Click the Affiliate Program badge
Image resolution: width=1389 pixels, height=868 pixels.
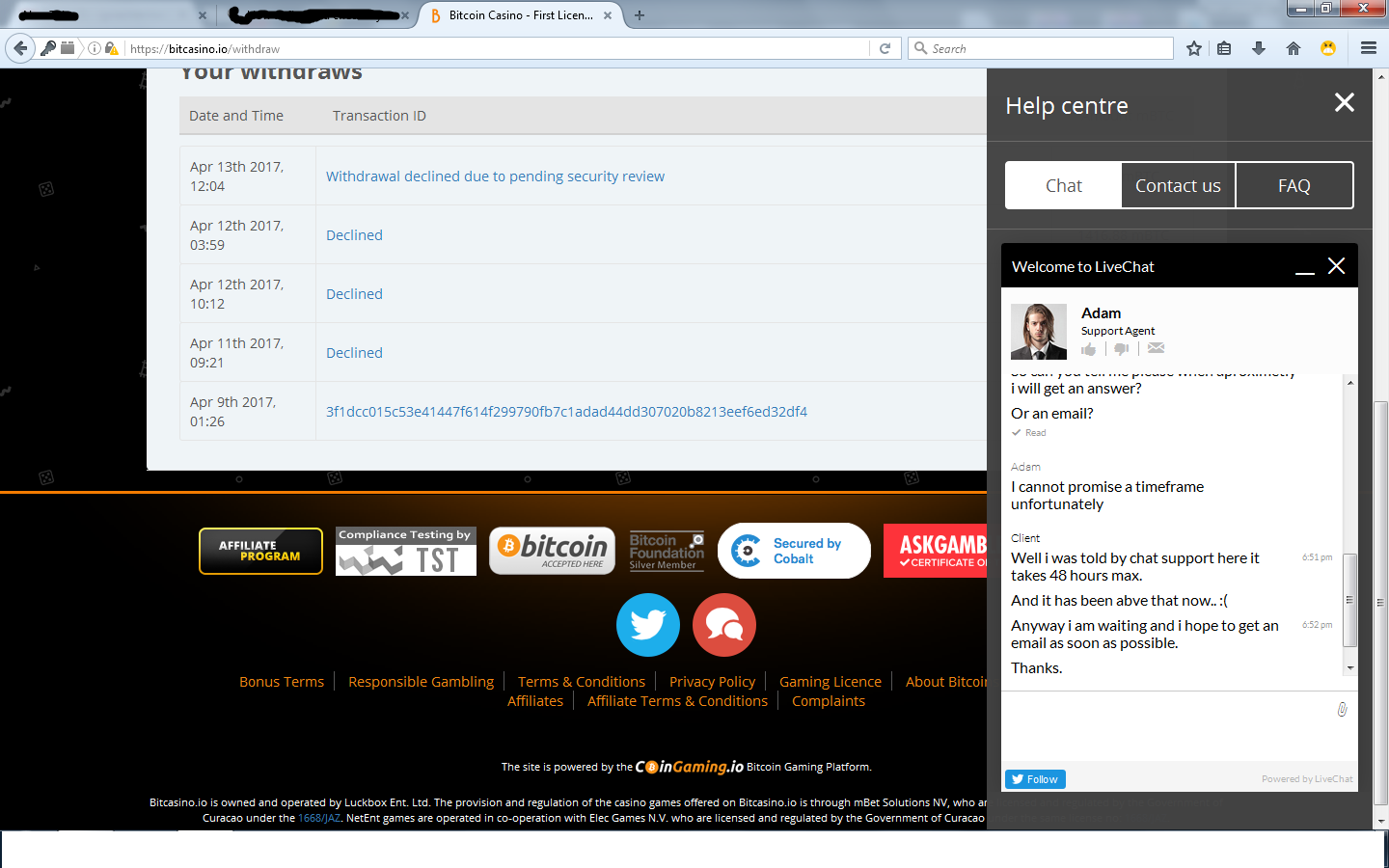[260, 551]
